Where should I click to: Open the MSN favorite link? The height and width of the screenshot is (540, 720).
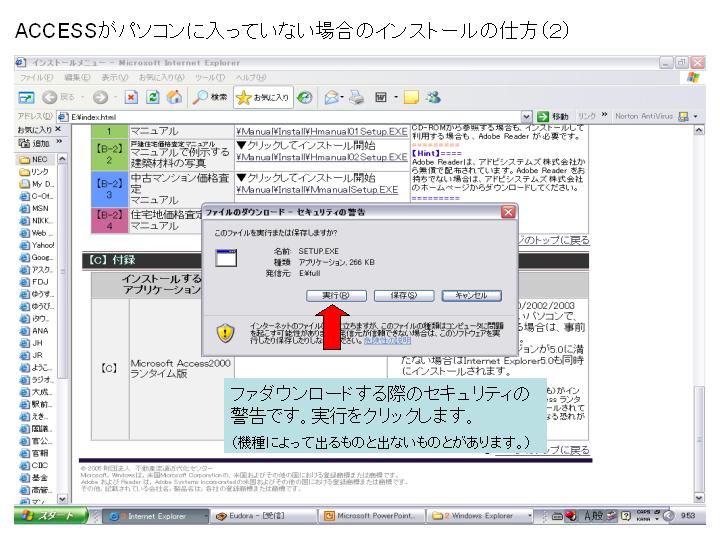coord(34,208)
